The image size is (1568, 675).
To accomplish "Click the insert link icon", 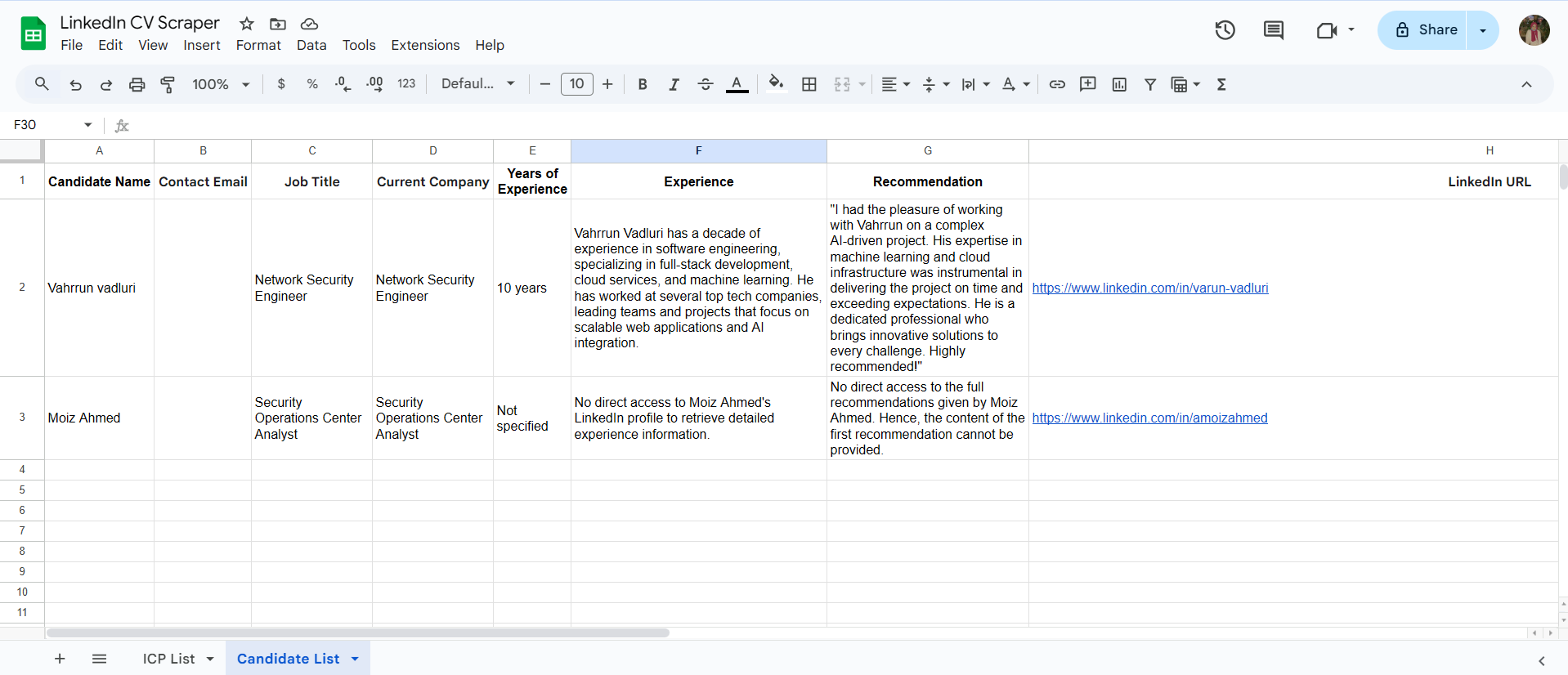I will (1057, 84).
